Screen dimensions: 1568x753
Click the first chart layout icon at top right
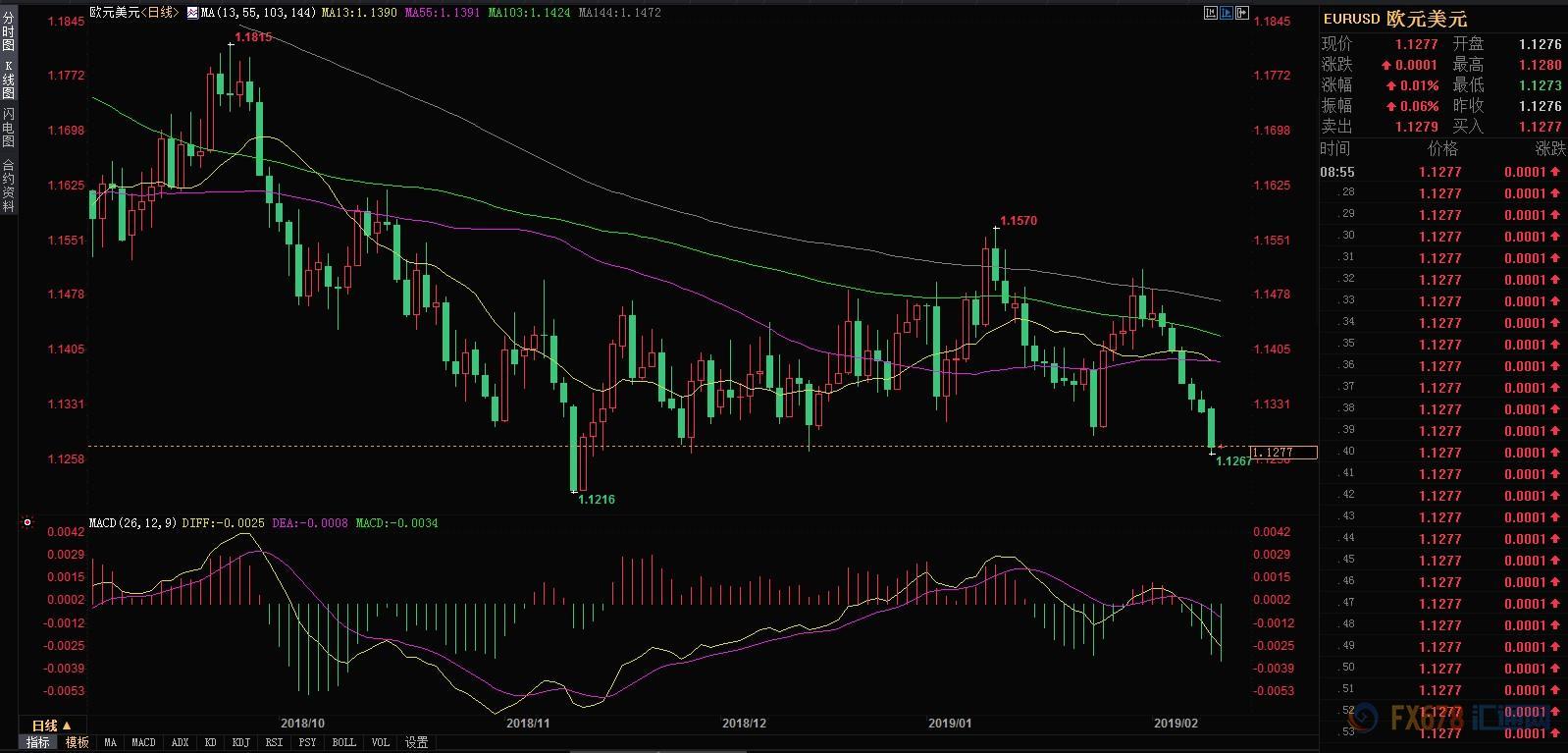1210,13
